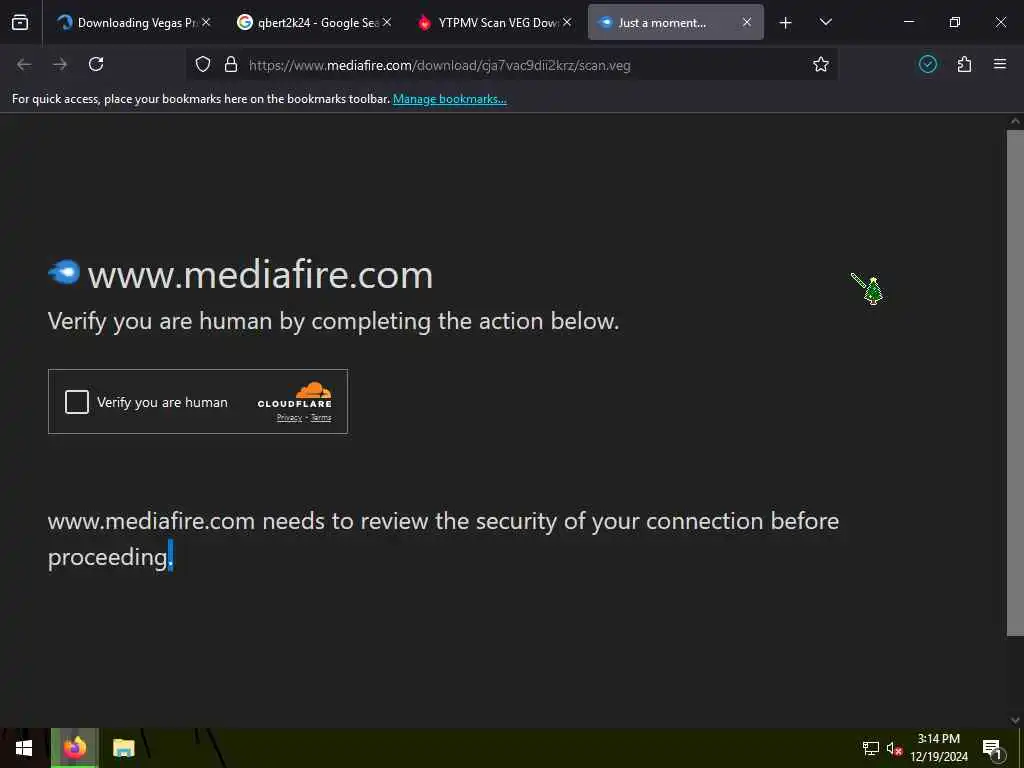Screen dimensions: 1024x768
Task: Open Cloudflare Privacy link
Action: pos(289,418)
